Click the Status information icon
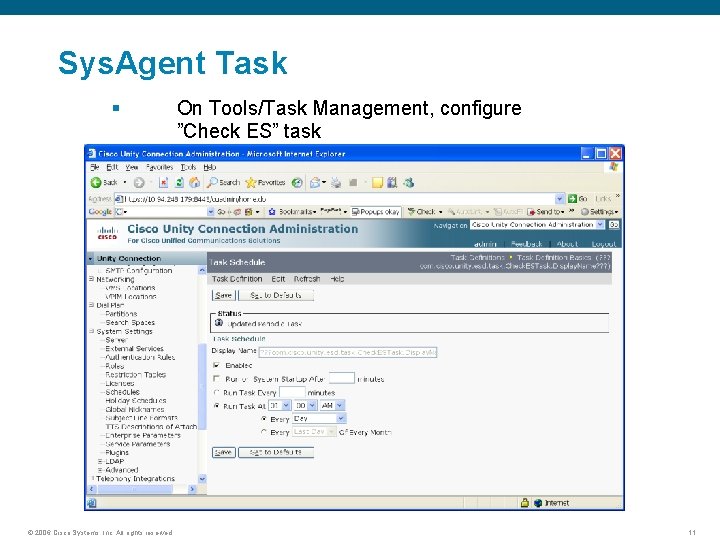720x540 pixels. pyautogui.click(x=219, y=323)
